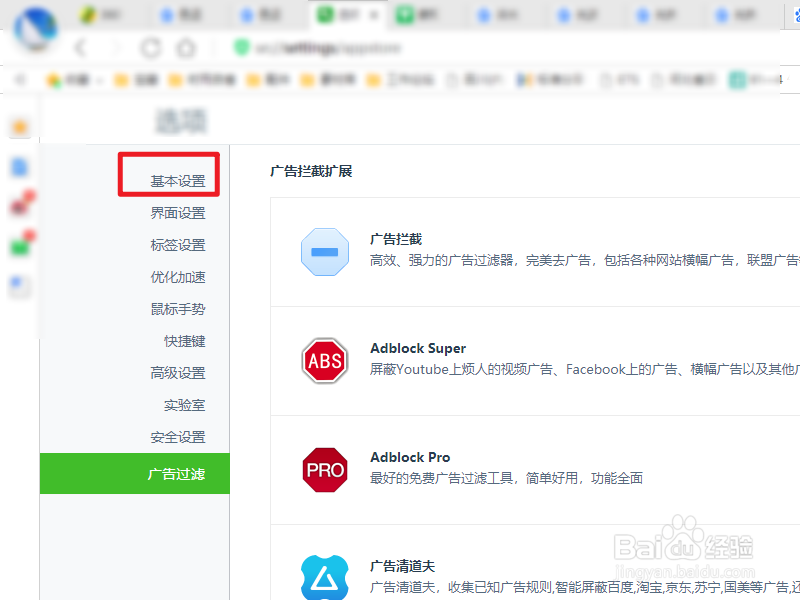The width and height of the screenshot is (800, 600).
Task: Select 高级设置 in sidebar
Action: click(178, 373)
